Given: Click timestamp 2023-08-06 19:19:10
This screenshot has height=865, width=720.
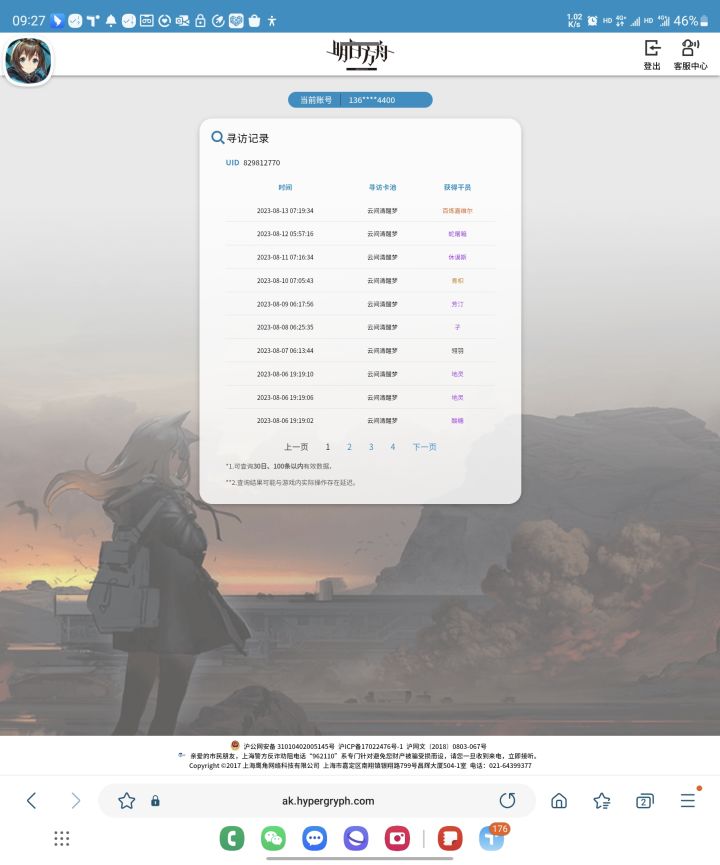Looking at the screenshot, I should point(285,374).
